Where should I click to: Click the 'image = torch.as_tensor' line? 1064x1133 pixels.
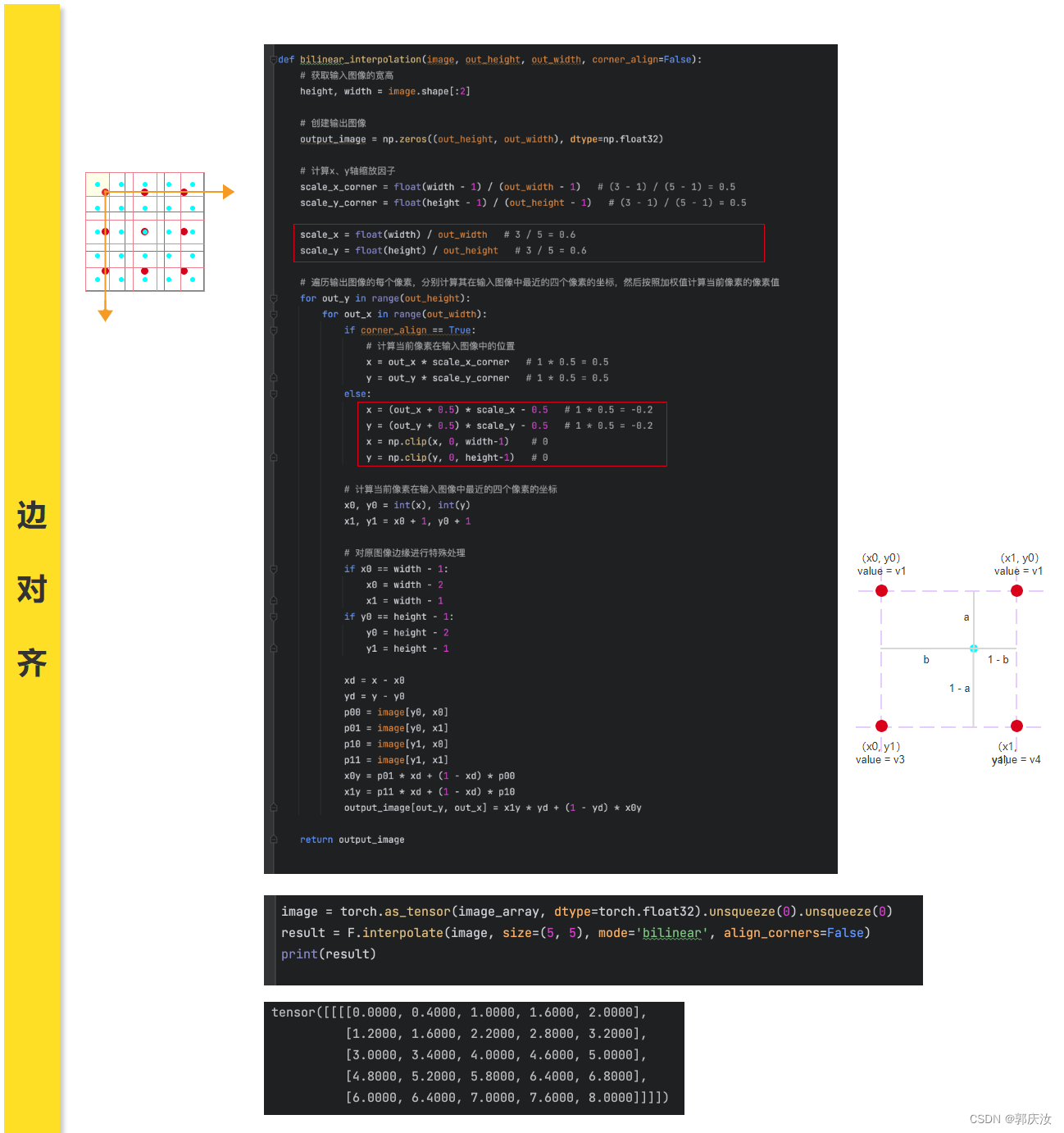click(x=586, y=912)
